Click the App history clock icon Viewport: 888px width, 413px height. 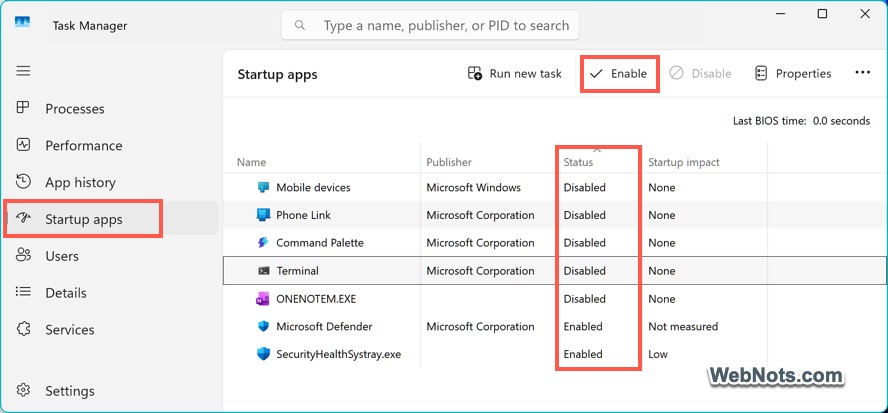click(23, 181)
